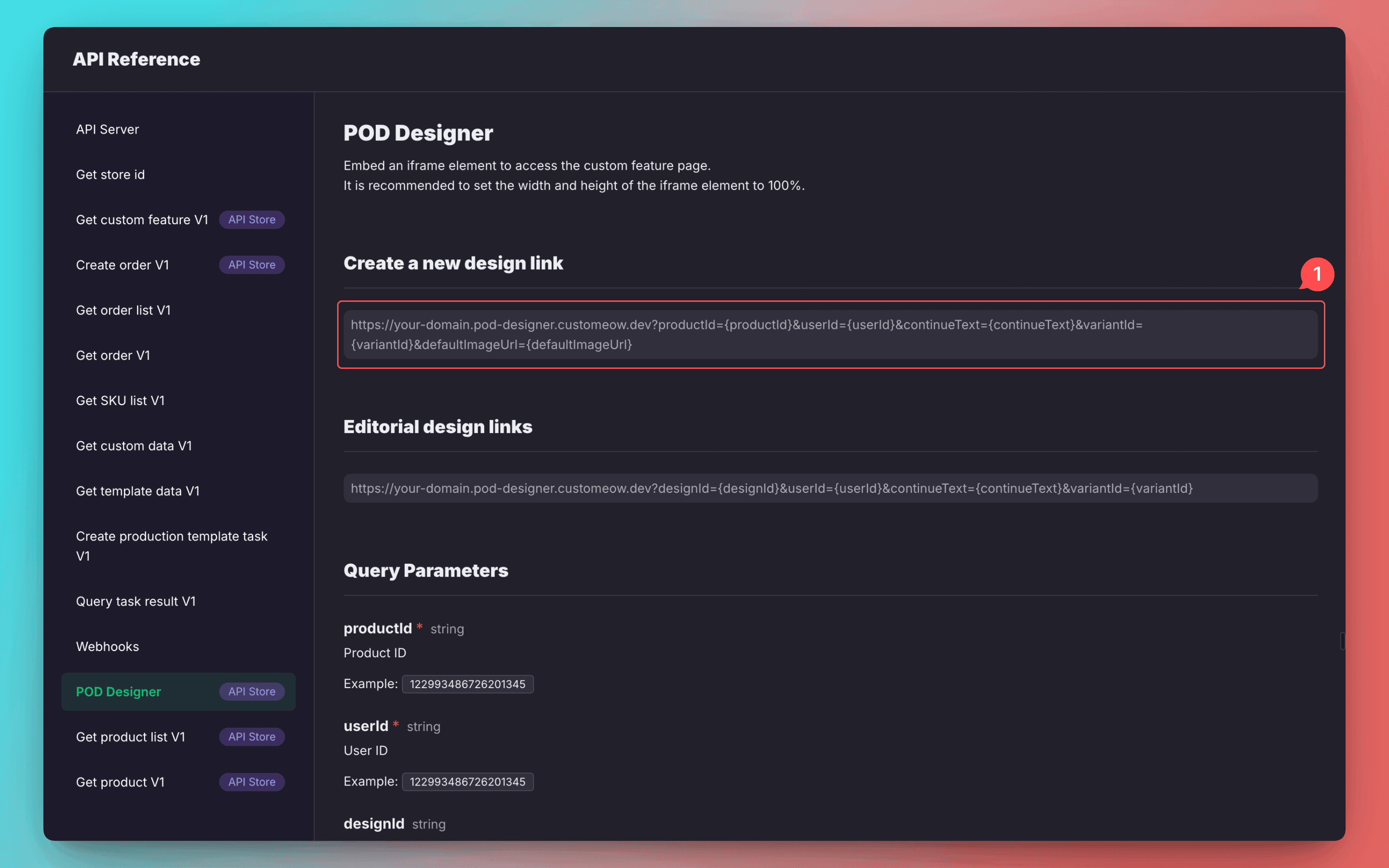The width and height of the screenshot is (1389, 868).
Task: Click the new design link URL code block
Action: [830, 335]
